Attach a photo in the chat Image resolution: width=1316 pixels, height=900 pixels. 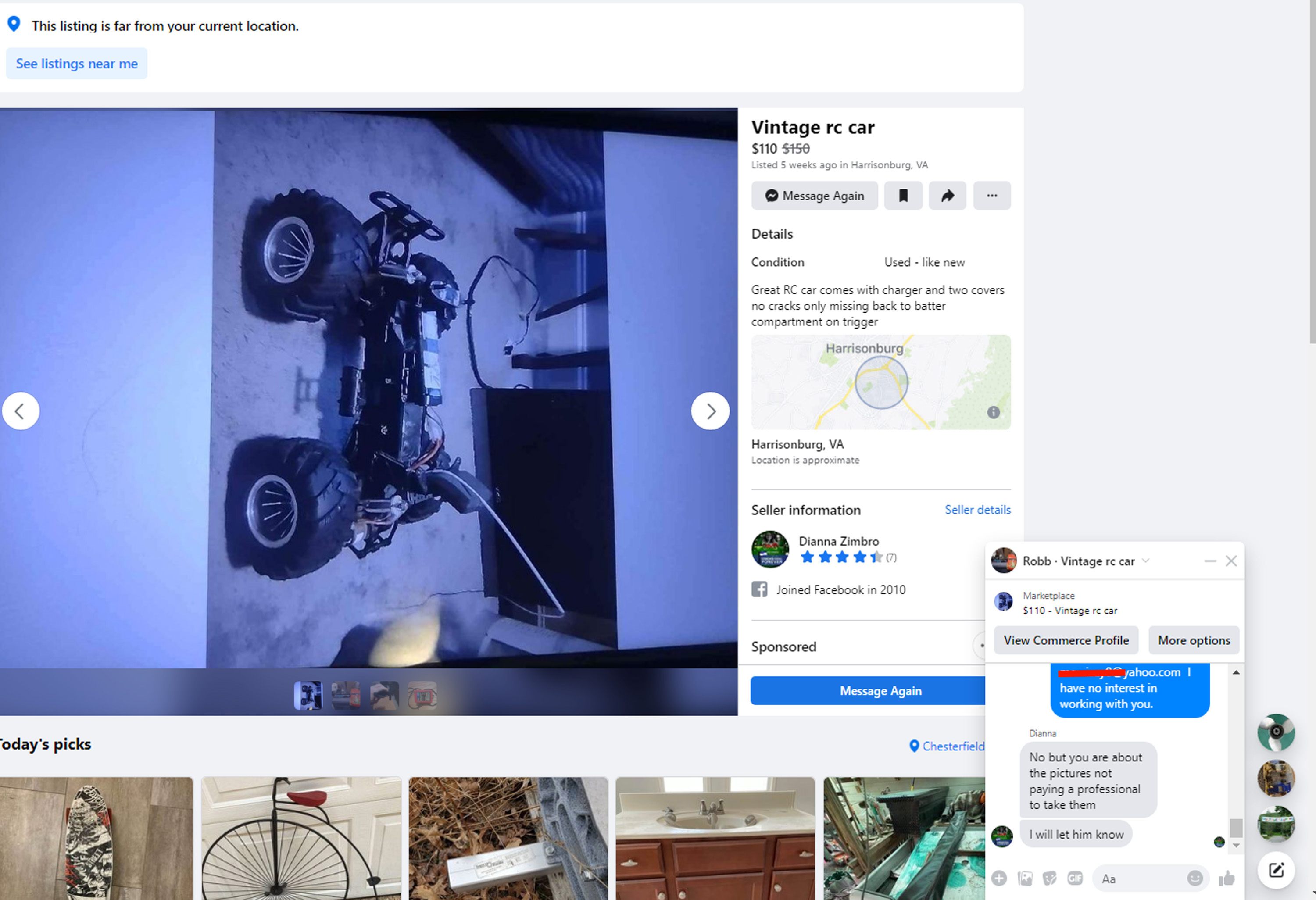[x=1025, y=879]
